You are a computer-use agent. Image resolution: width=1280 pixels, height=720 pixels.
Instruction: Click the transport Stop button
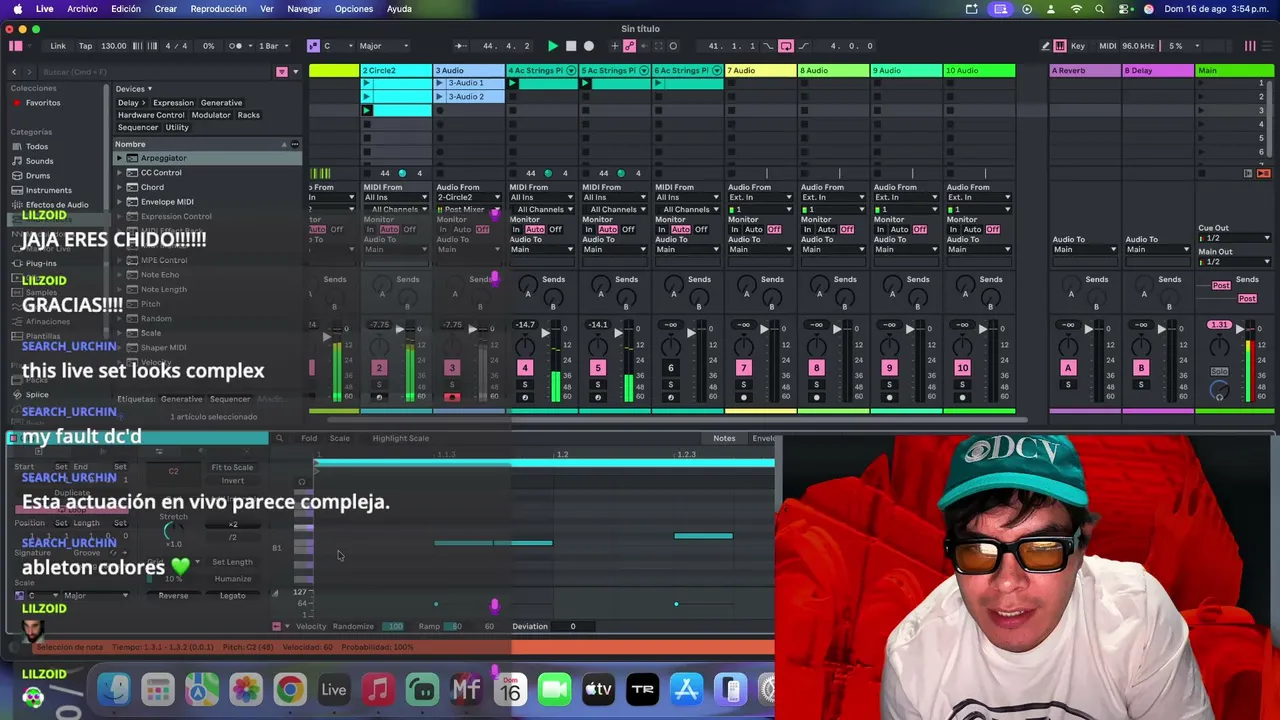point(571,46)
